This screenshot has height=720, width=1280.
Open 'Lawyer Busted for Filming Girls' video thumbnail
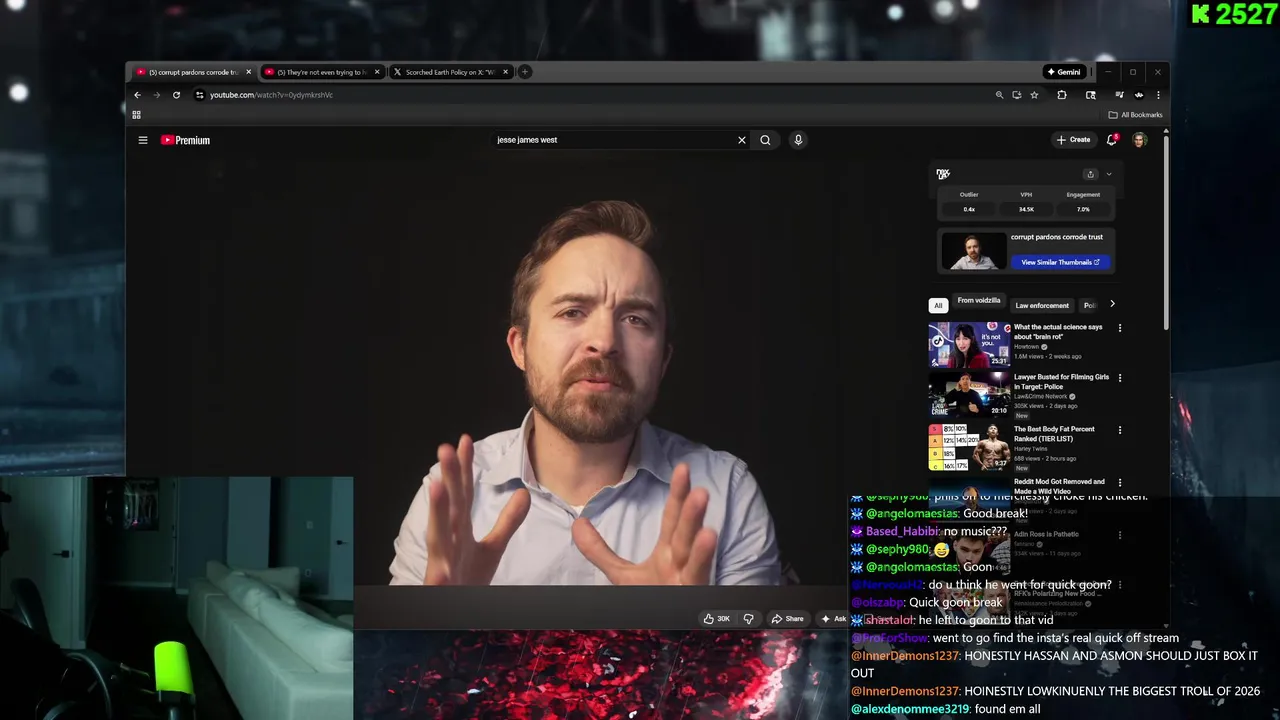click(969, 394)
